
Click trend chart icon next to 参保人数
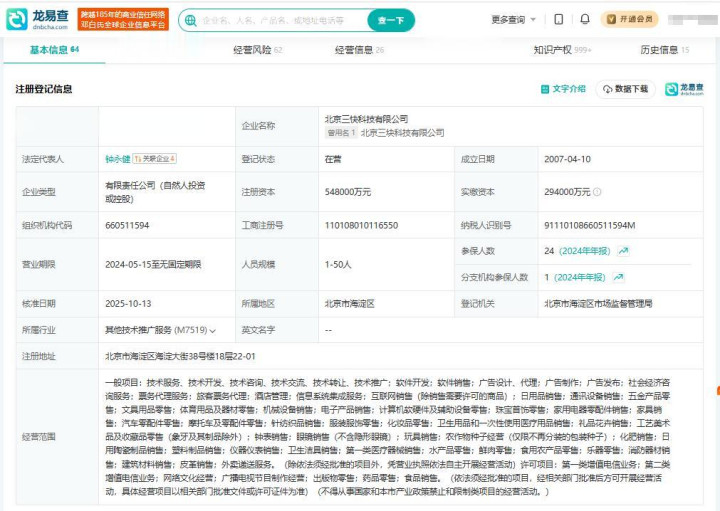pos(623,251)
